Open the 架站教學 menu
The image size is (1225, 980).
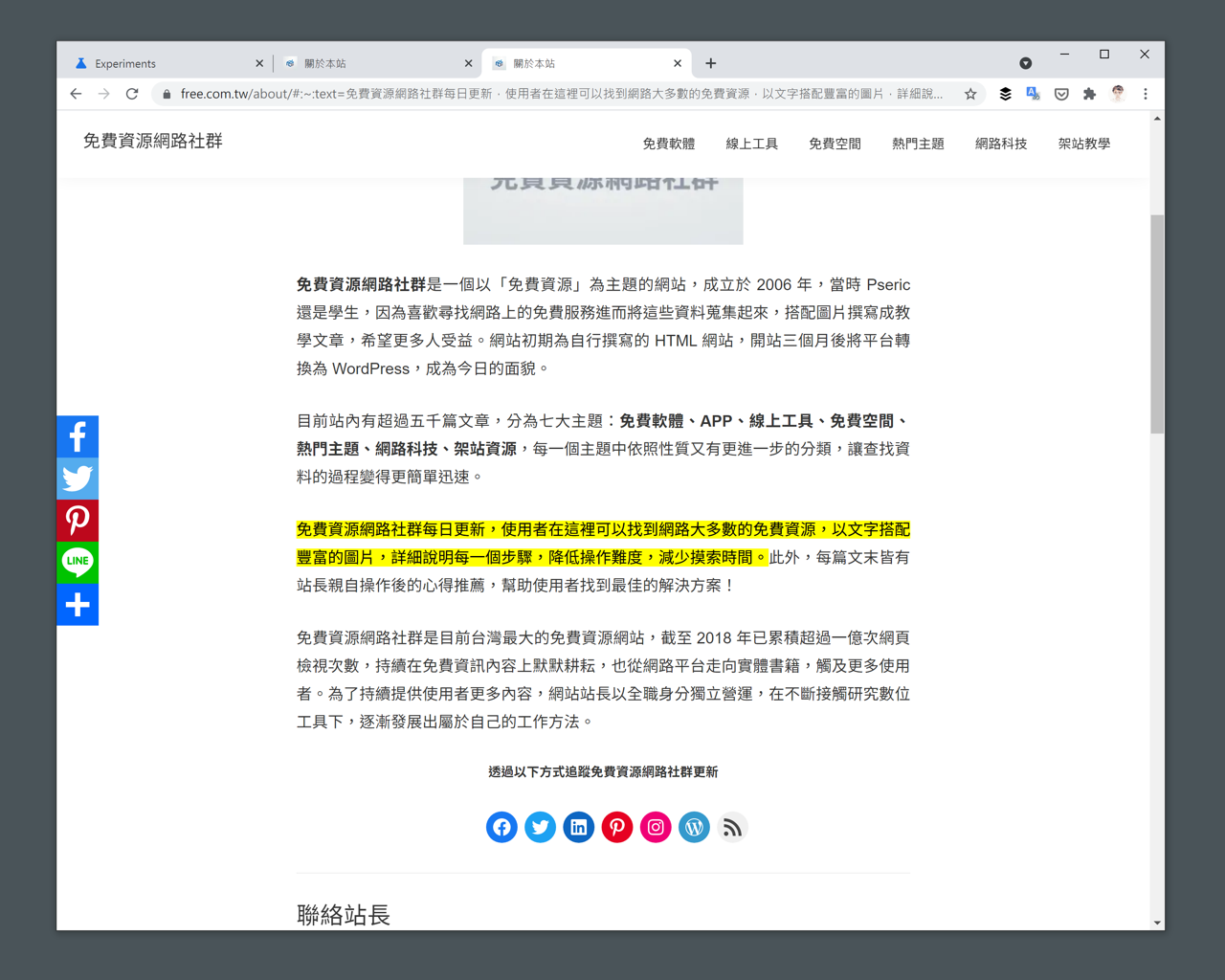coord(1084,144)
